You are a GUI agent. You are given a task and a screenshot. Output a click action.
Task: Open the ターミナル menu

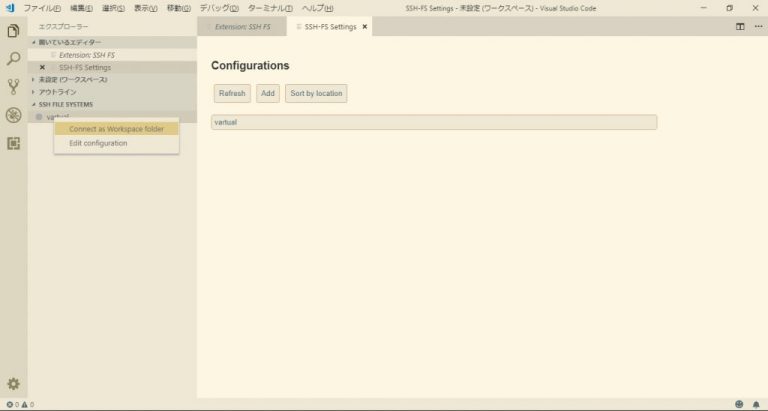270,8
